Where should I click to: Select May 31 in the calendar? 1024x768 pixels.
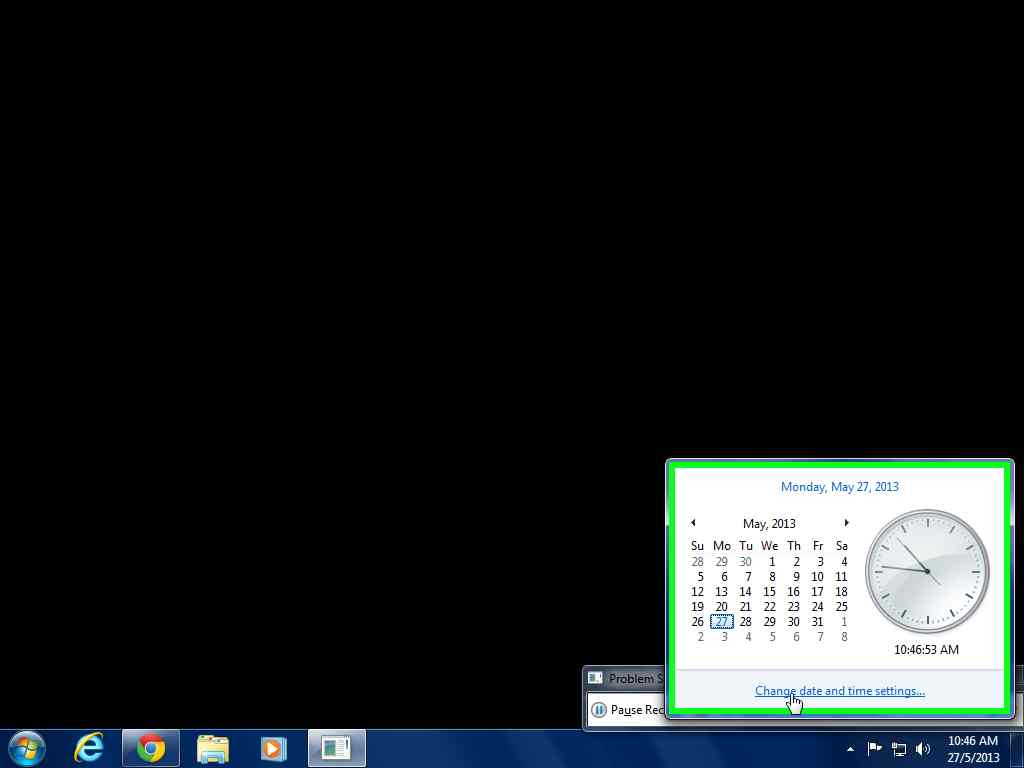(x=817, y=621)
